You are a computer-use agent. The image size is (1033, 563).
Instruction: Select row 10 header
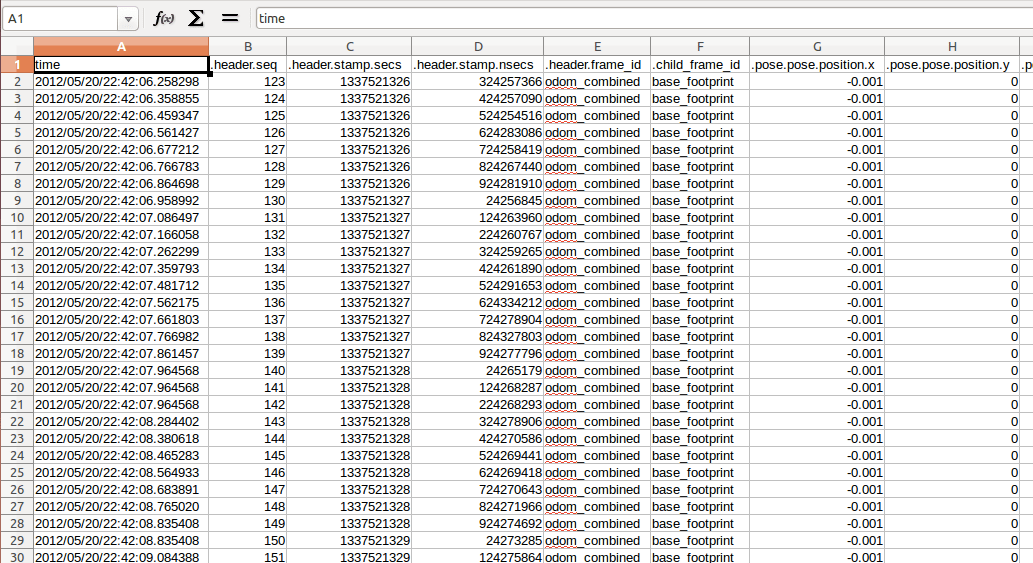(17, 217)
